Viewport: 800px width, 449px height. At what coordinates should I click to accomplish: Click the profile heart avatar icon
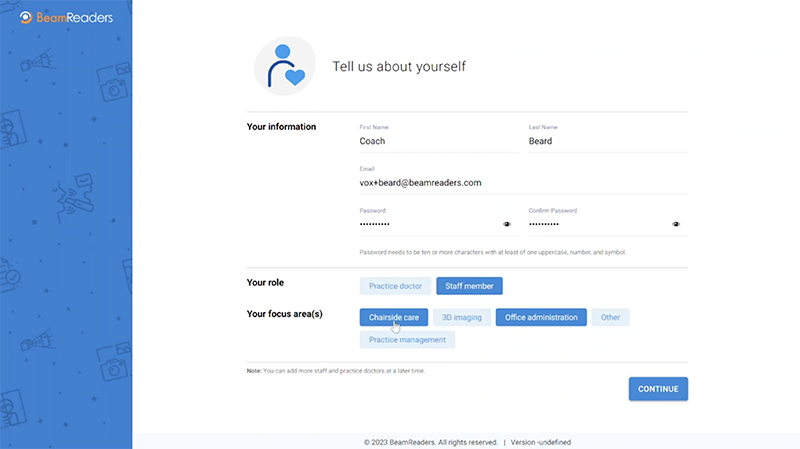coord(285,66)
